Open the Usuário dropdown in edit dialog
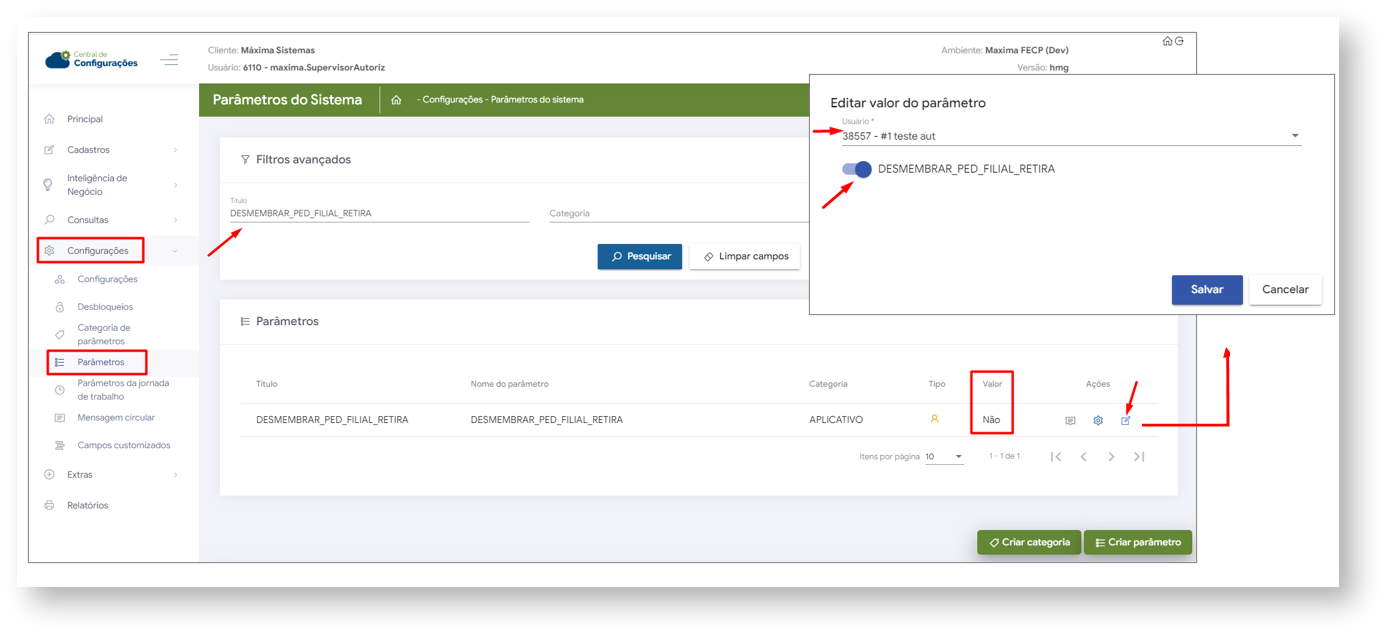 1071,136
